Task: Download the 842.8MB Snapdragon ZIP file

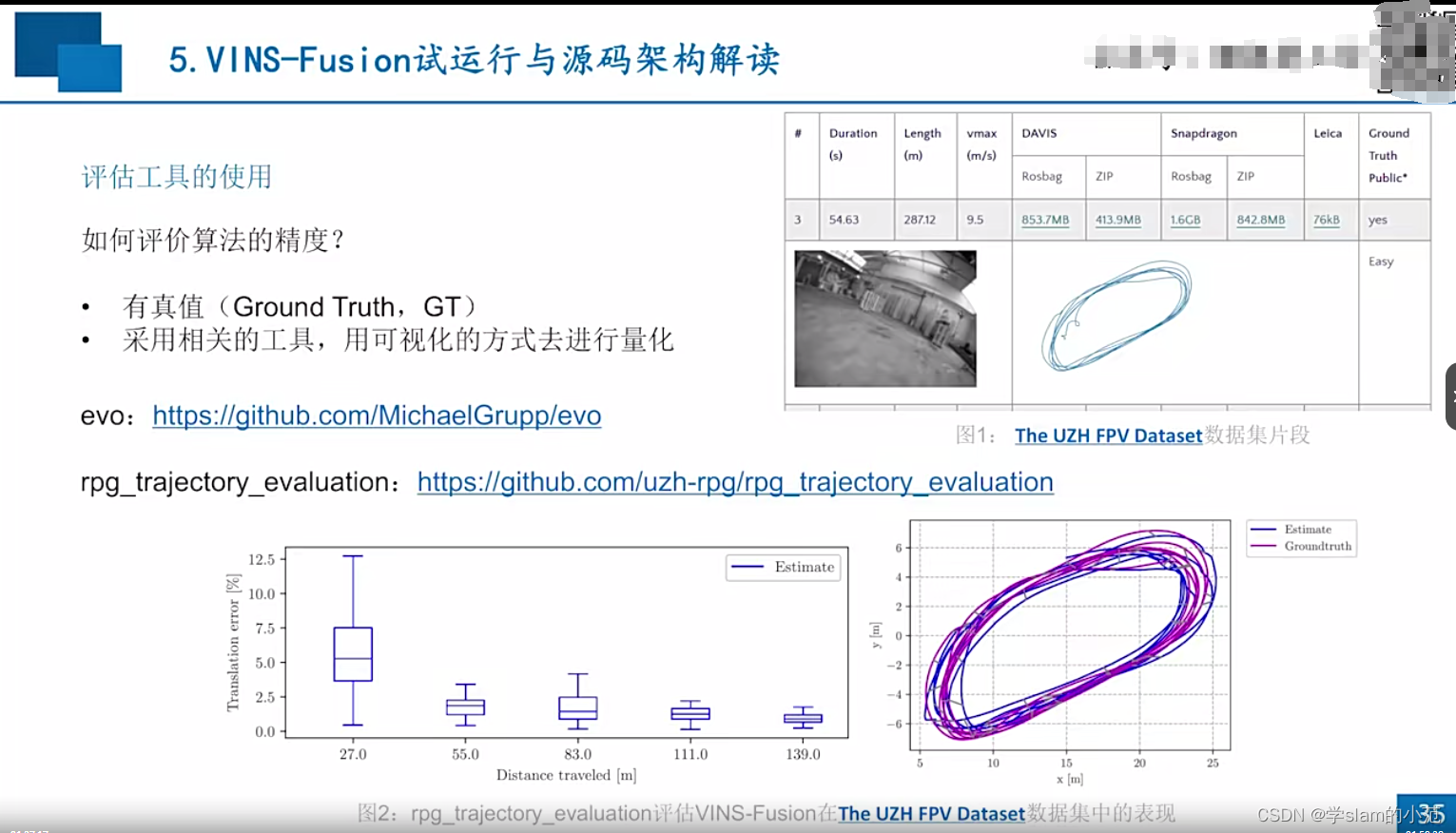Action: coord(1260,220)
